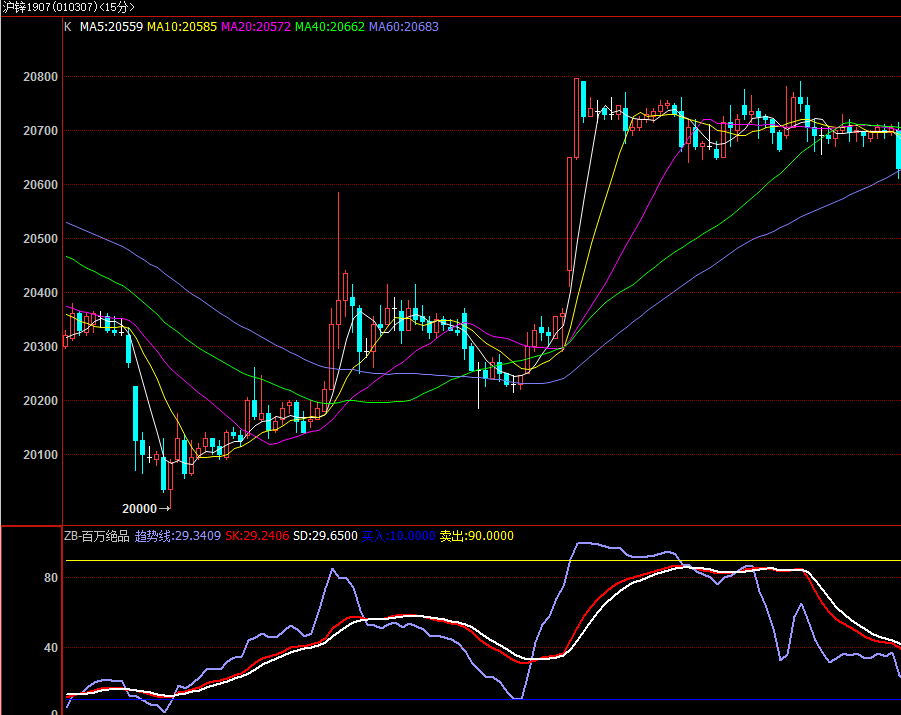901x715 pixels.
Task: Select the 卖出:90.0000 label
Action: 476,536
